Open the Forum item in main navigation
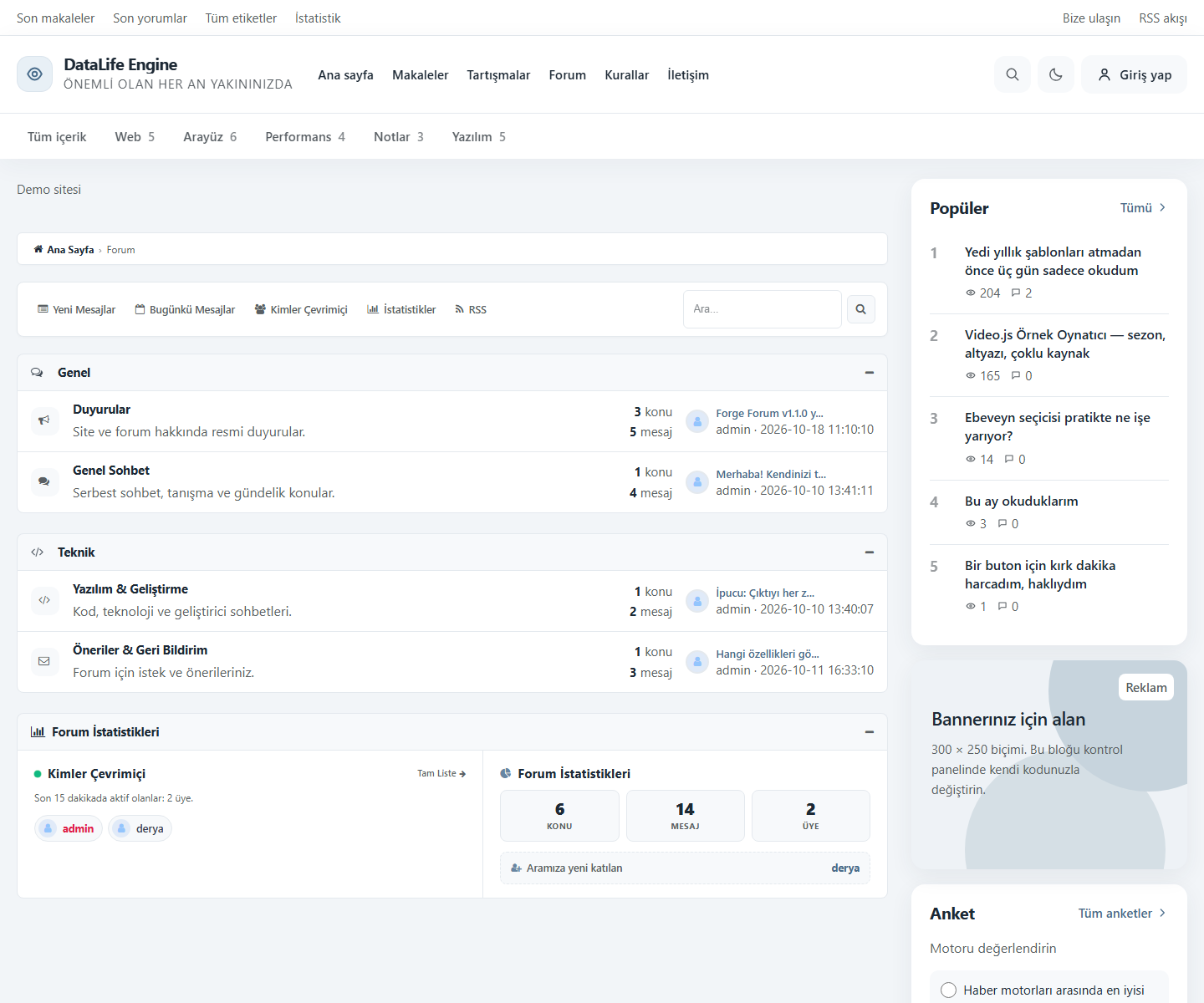Screen dimensions: 1204x1003 click(x=568, y=74)
